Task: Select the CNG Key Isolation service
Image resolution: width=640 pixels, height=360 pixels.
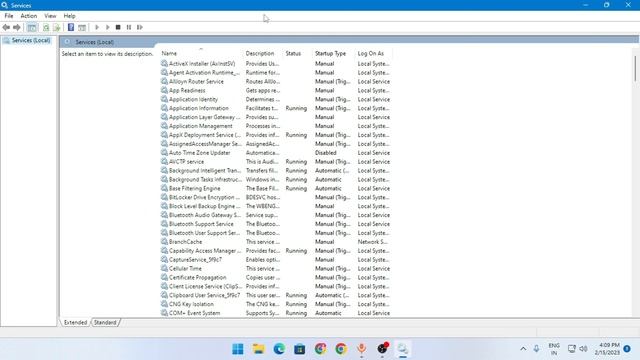Action: tap(276, 304)
